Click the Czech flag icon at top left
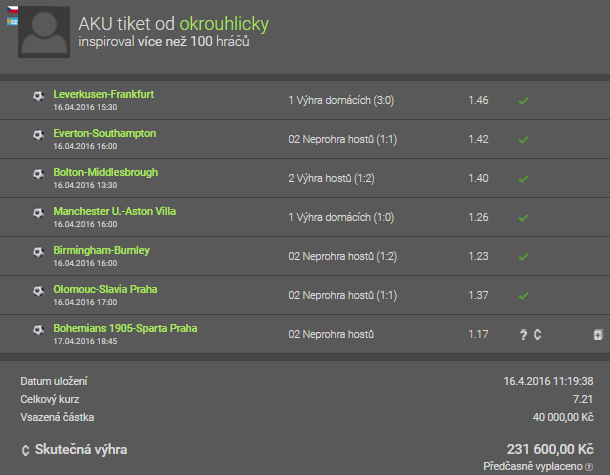Image resolution: width=610 pixels, height=475 pixels. click(12, 8)
